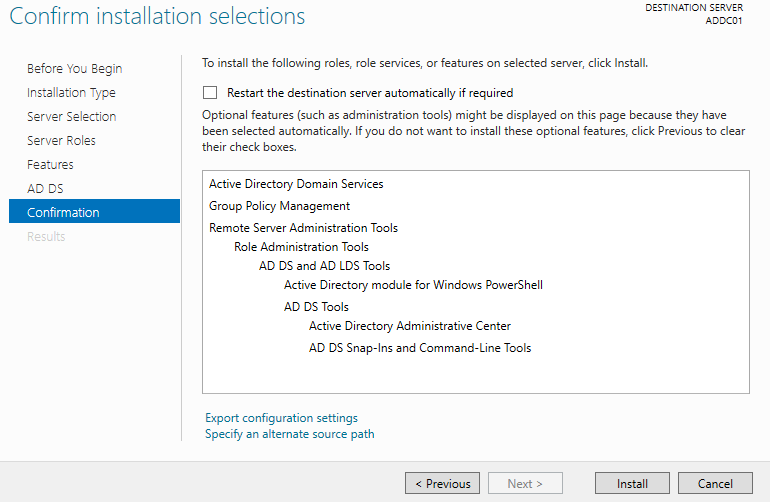Select Active Directory Domain Services entry
The image size is (770, 502).
[x=296, y=184]
